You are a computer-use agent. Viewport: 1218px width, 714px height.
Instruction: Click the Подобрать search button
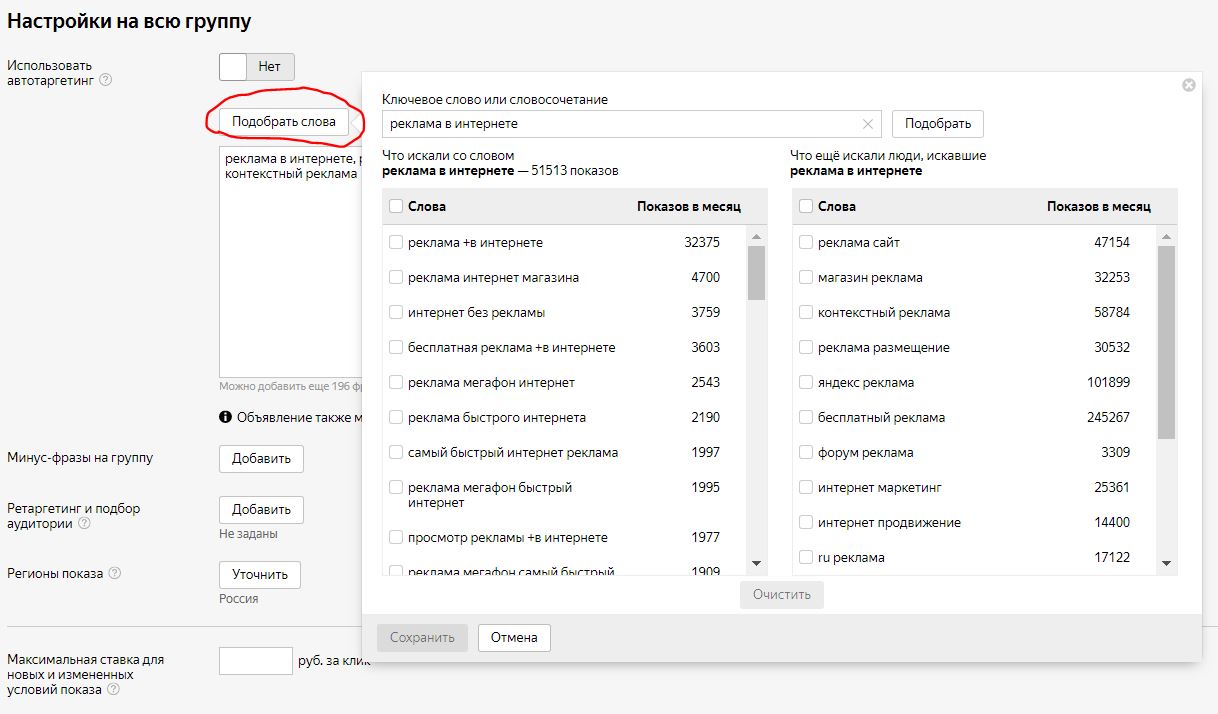pos(937,124)
